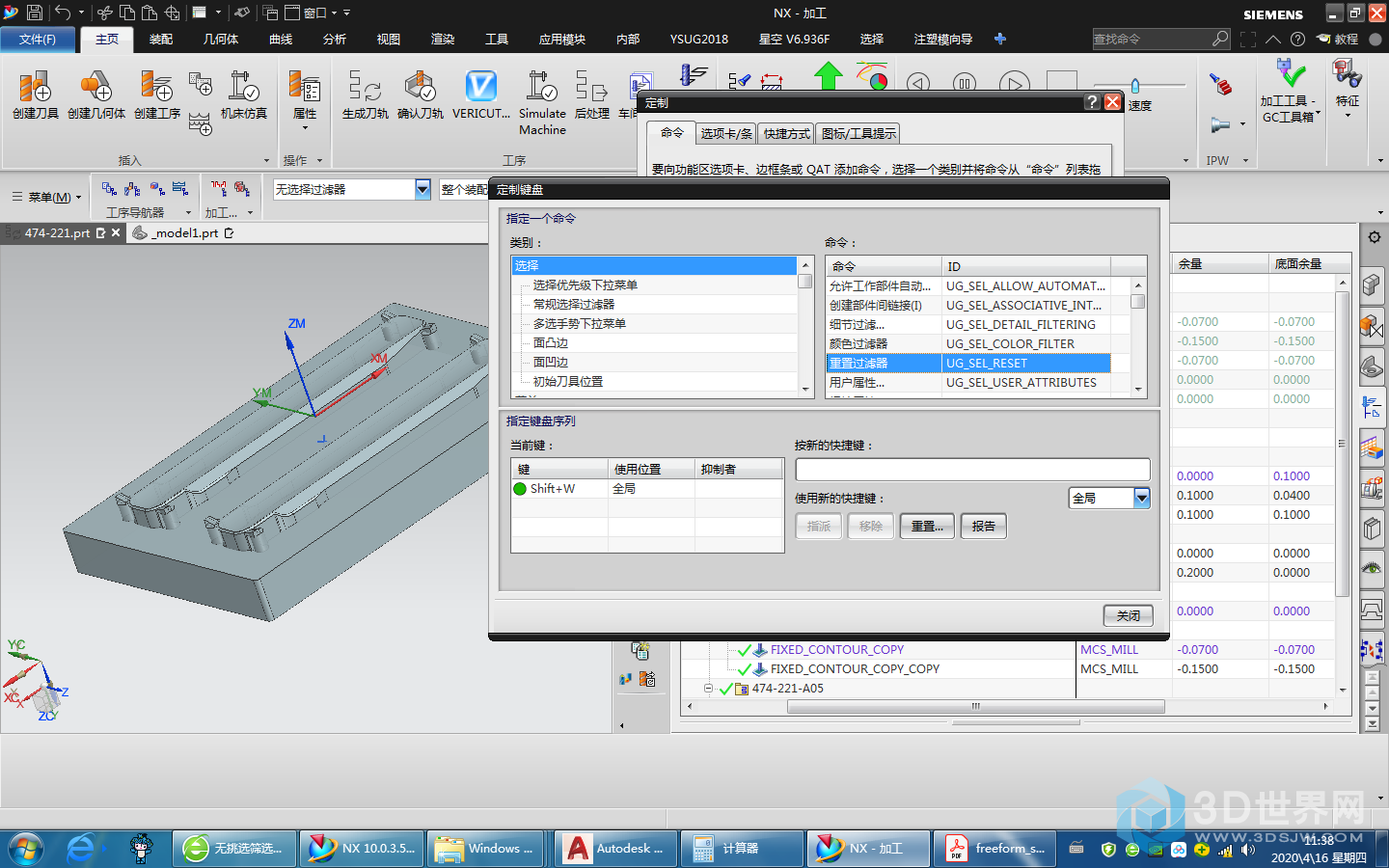Open the Windows Start menu

click(x=25, y=848)
